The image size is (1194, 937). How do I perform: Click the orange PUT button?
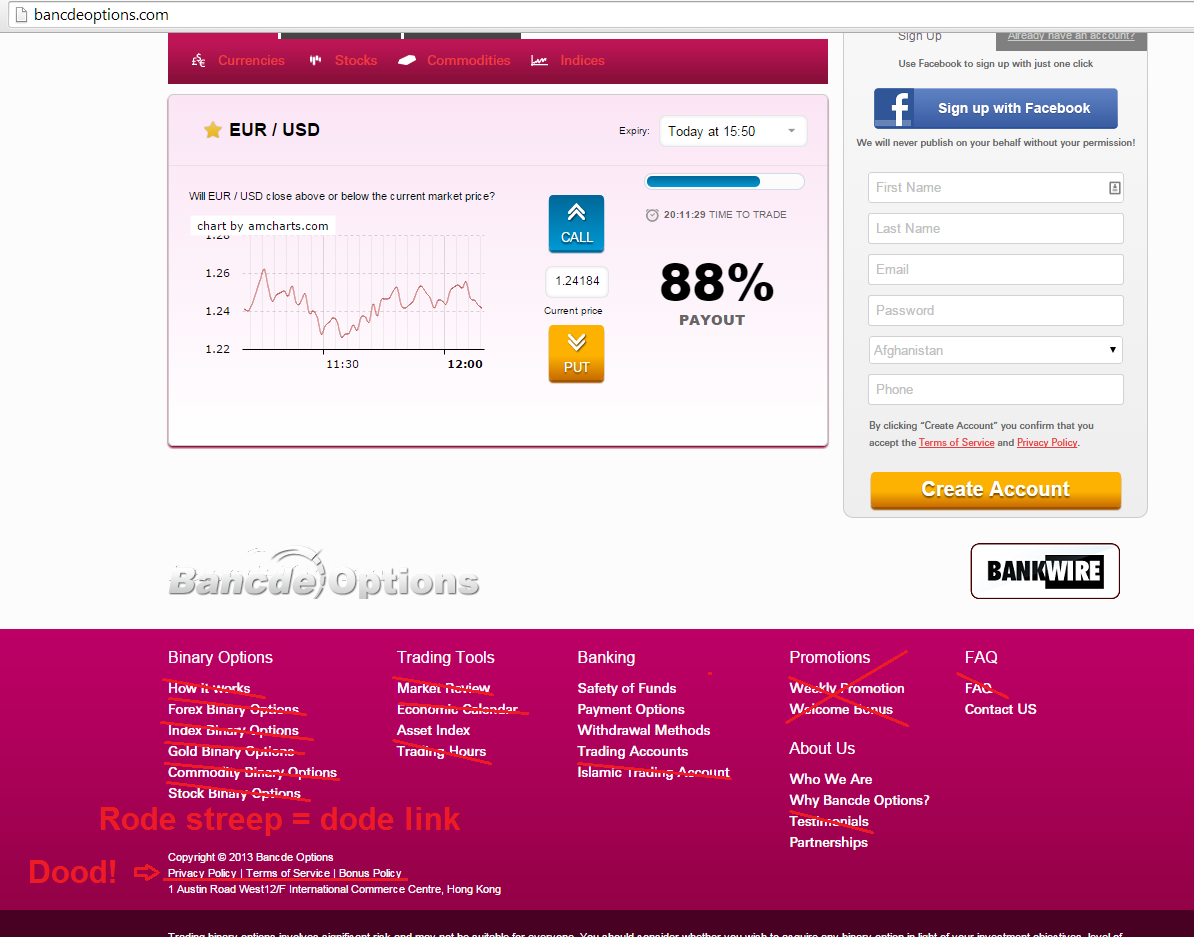[576, 353]
